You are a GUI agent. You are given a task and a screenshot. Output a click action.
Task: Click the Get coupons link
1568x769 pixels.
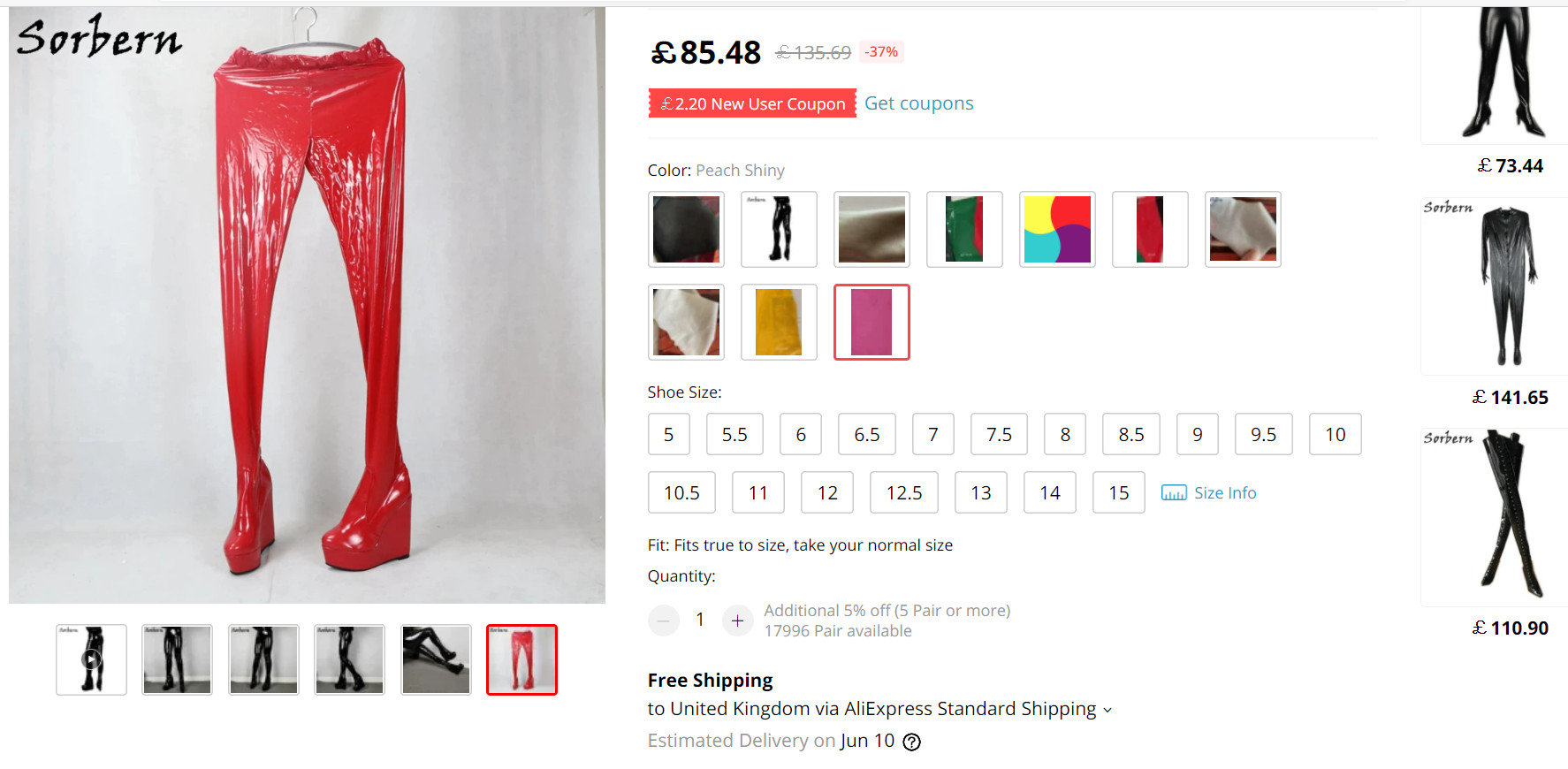tap(918, 103)
